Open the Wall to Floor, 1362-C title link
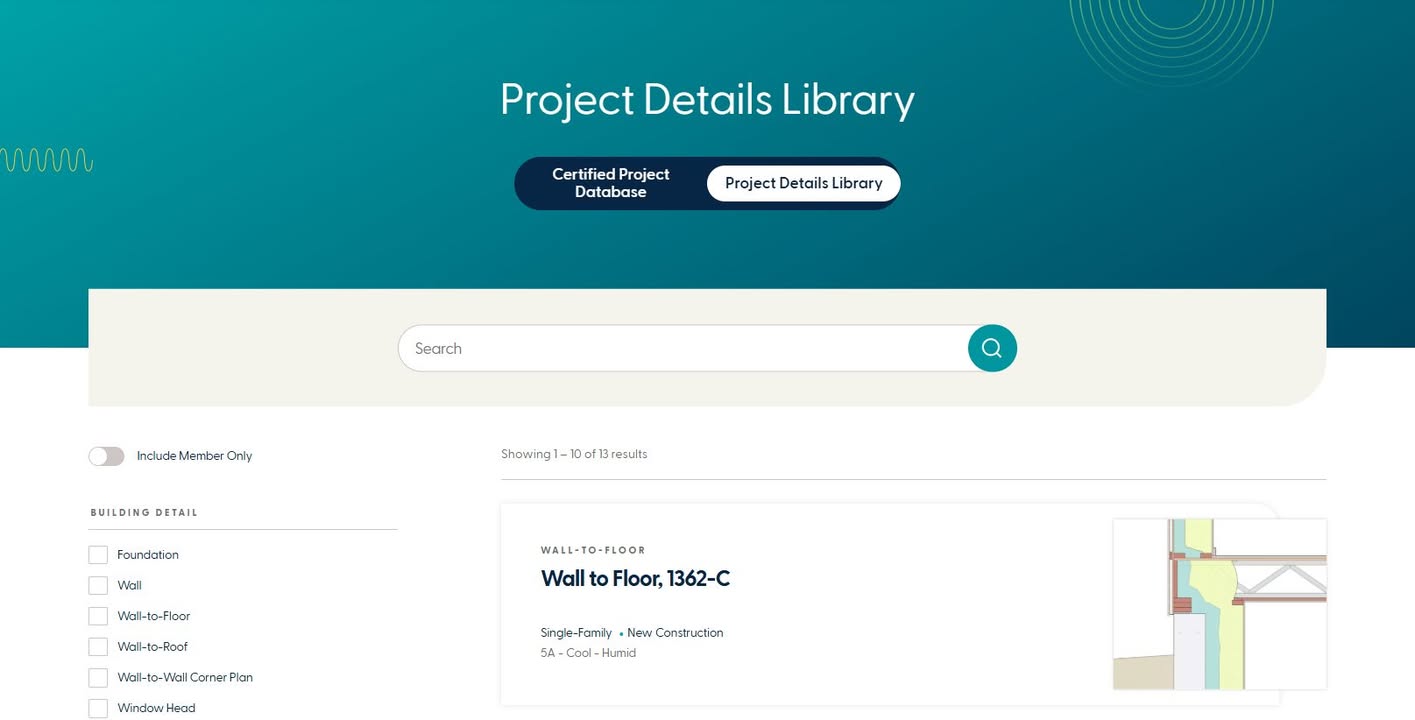Viewport: 1415px width, 720px height. pos(635,578)
